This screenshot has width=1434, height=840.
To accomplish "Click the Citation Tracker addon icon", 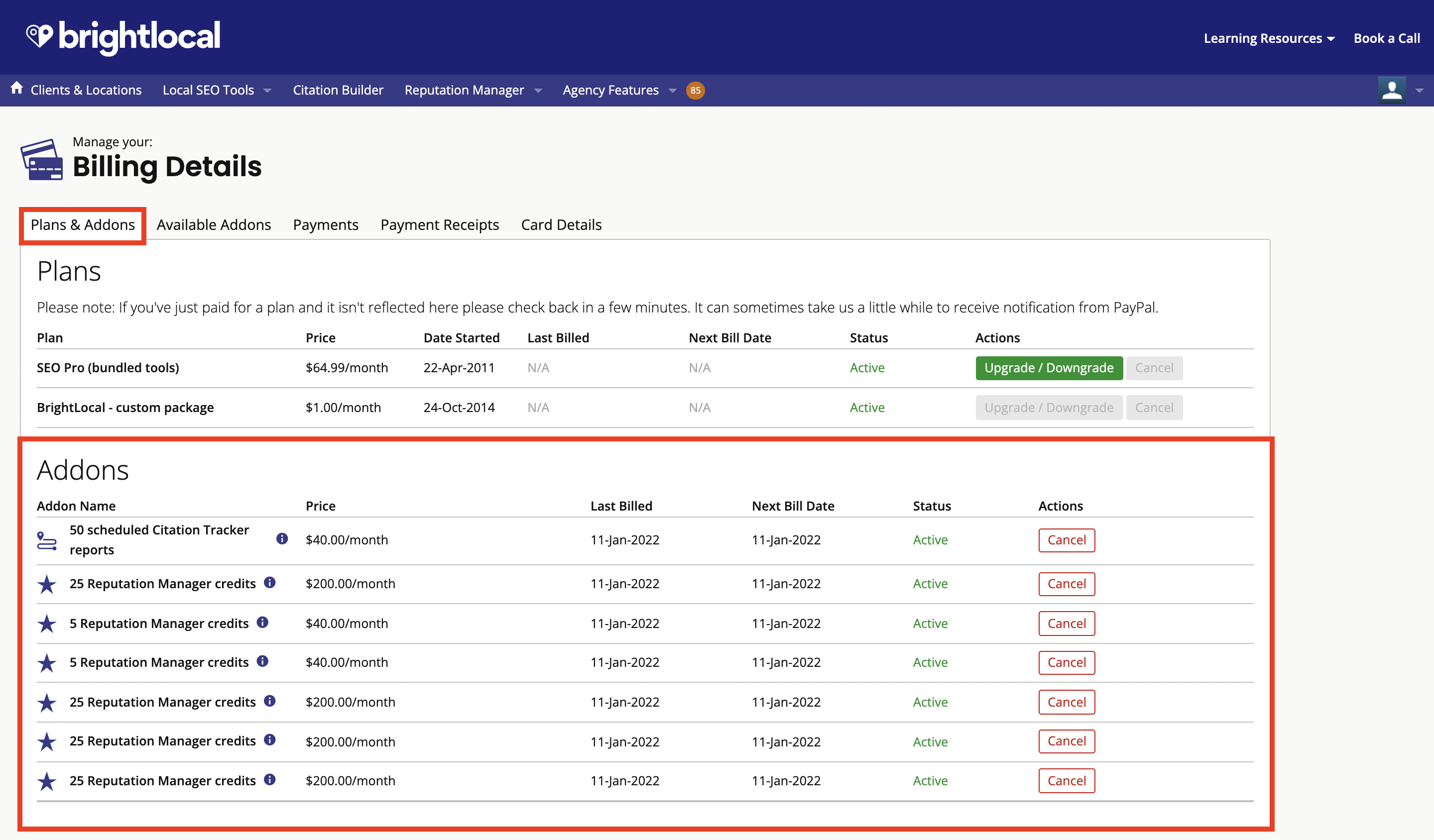I will 47,540.
